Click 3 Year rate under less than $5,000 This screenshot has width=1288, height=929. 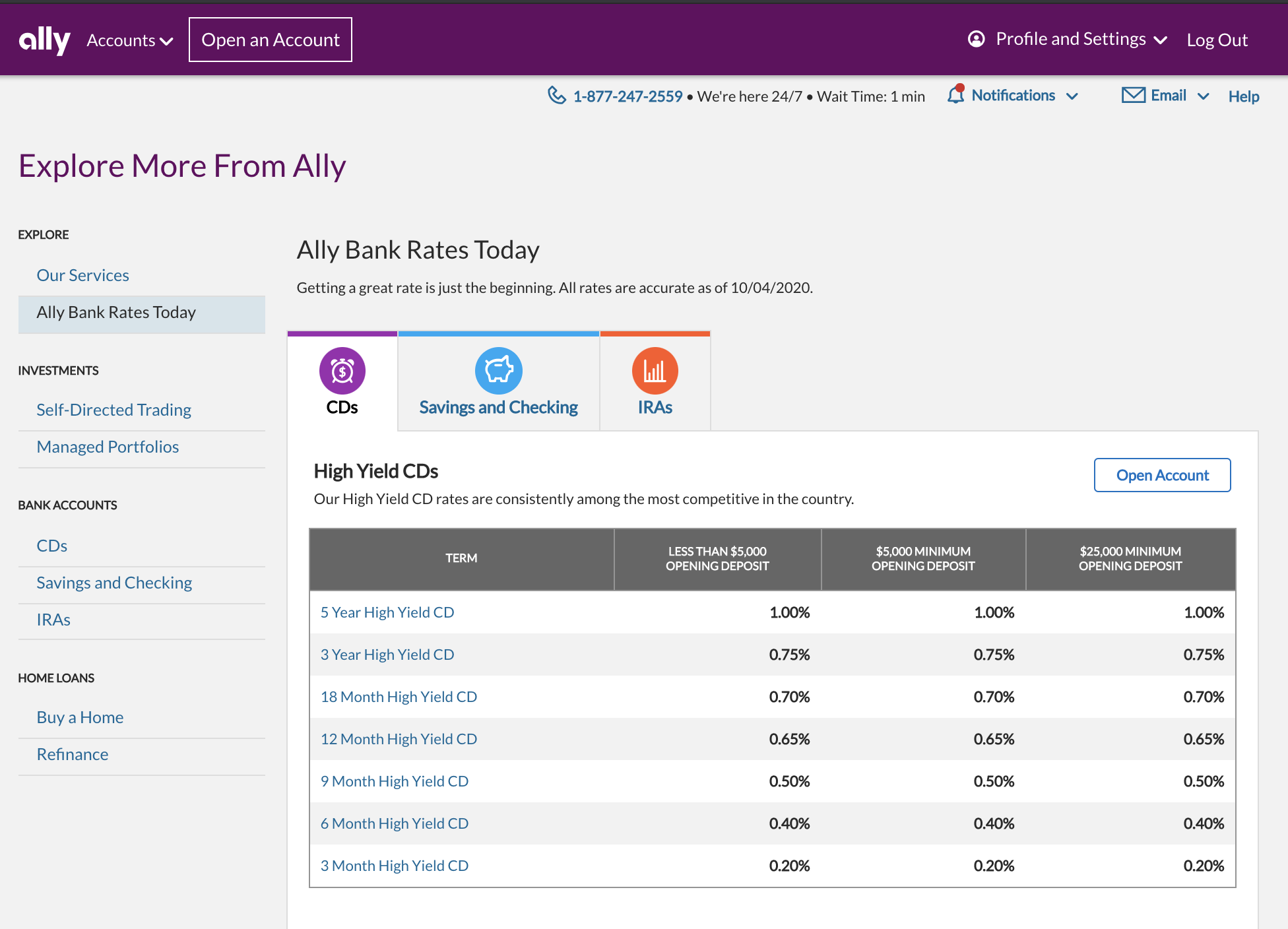click(x=789, y=655)
